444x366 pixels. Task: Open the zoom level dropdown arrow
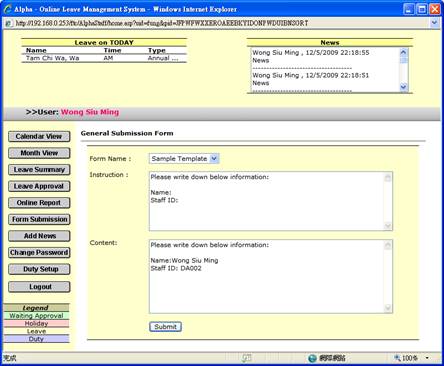(x=427, y=358)
